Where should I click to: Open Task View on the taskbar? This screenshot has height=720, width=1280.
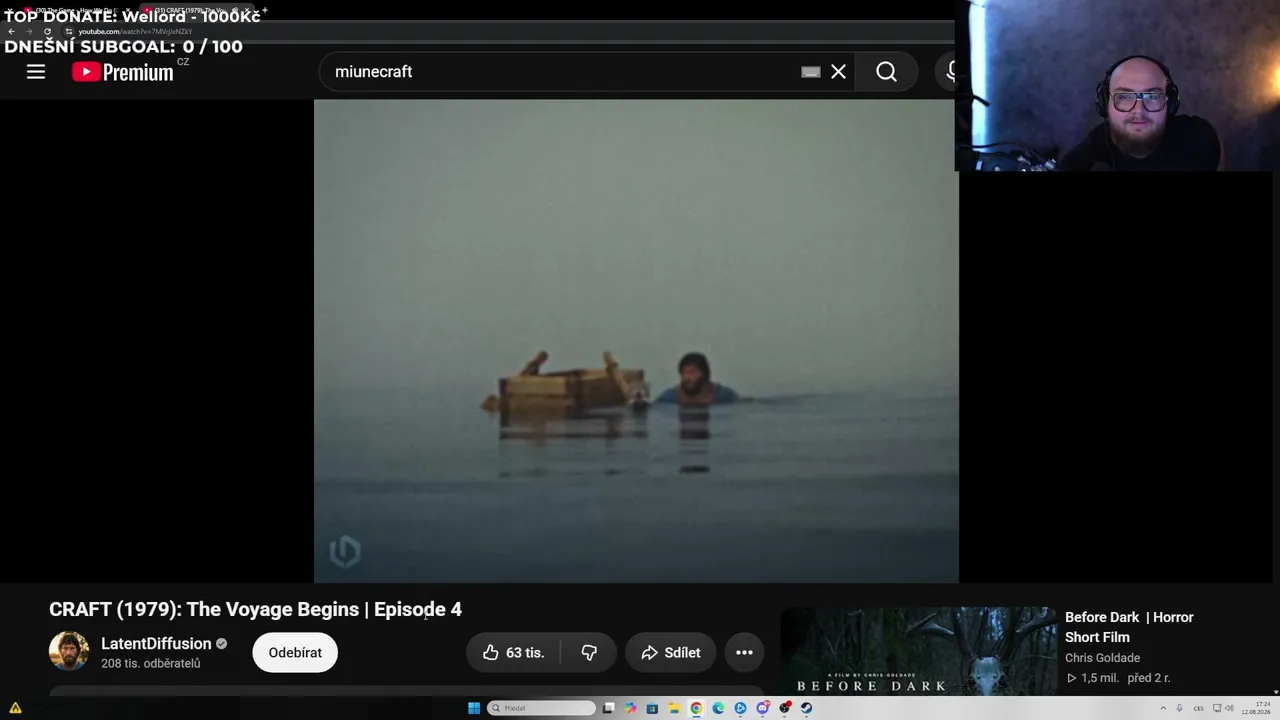[x=608, y=708]
